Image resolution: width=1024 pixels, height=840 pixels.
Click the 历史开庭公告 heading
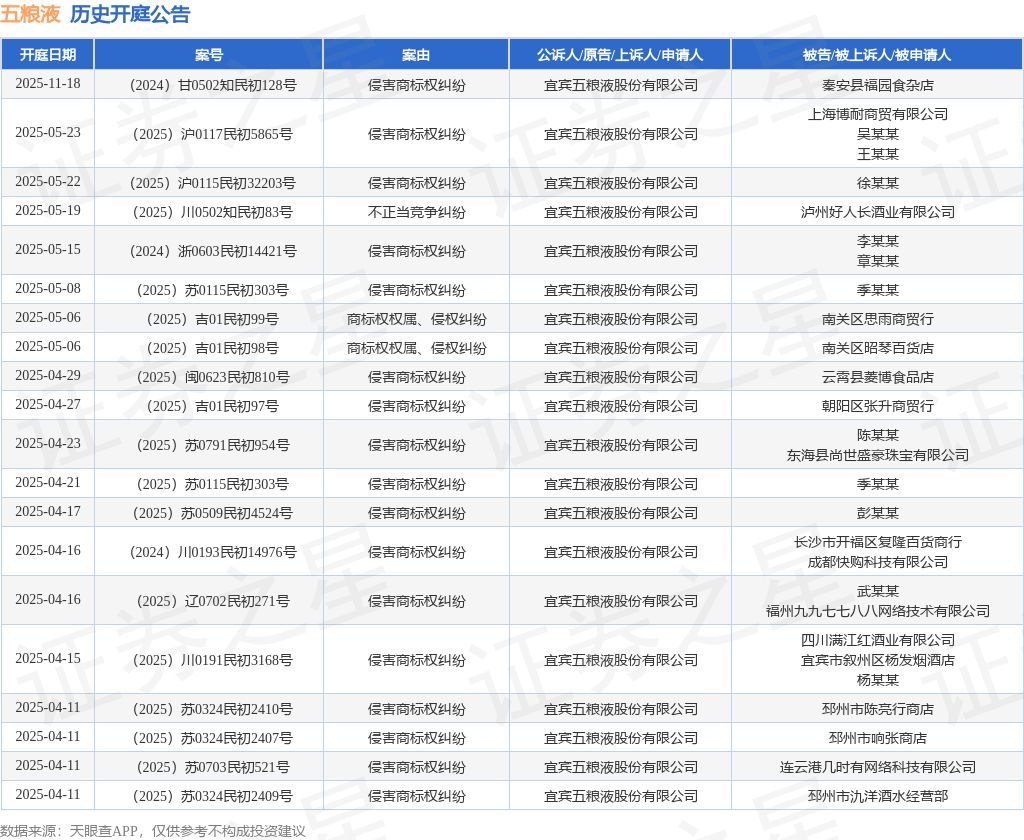tap(130, 14)
